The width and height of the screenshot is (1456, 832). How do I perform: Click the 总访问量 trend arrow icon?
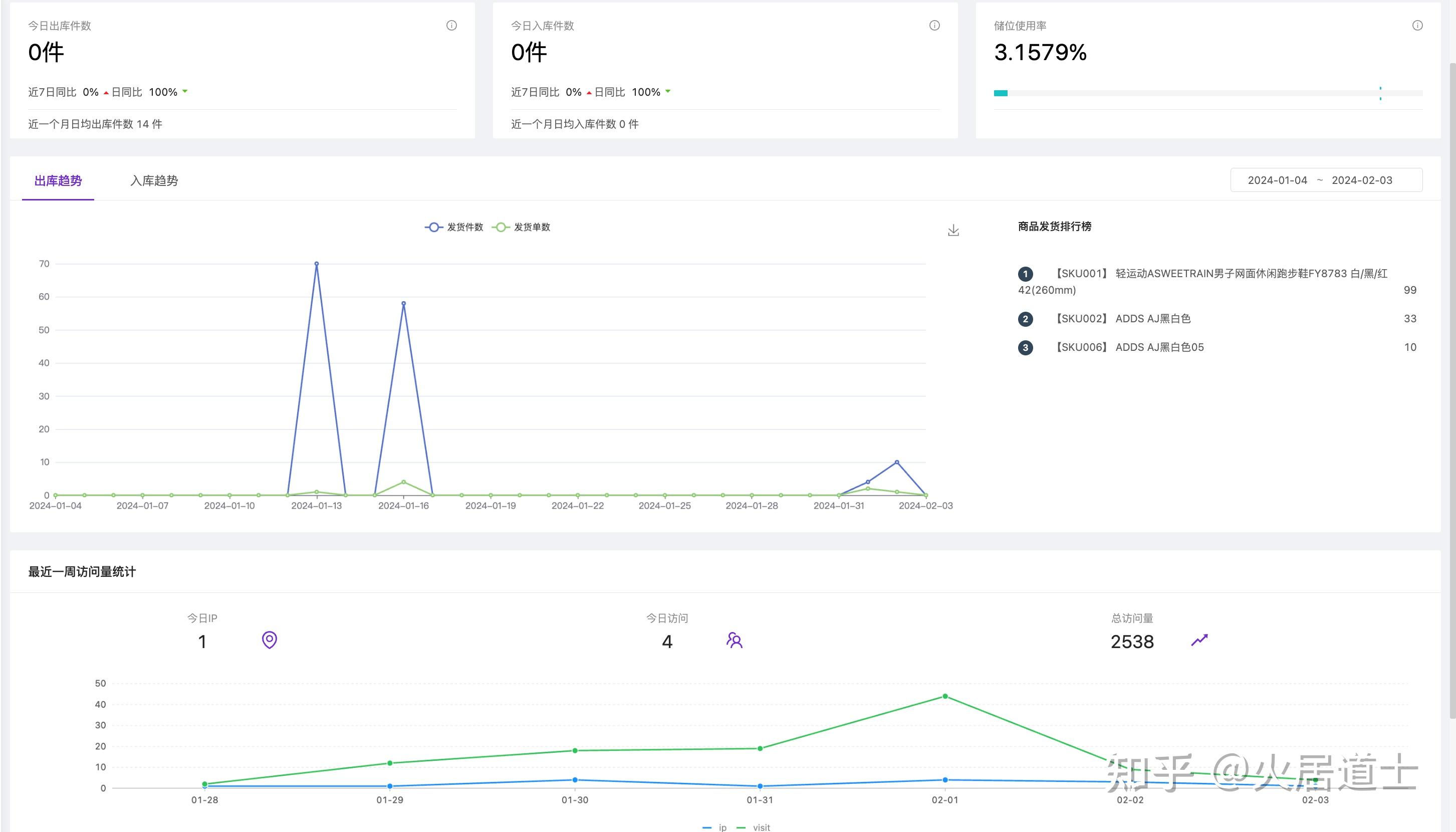1199,640
